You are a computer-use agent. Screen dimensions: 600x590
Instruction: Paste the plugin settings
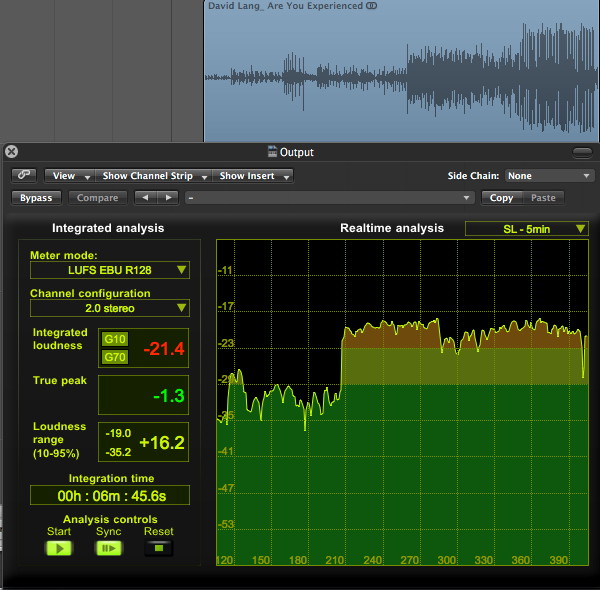pos(543,198)
